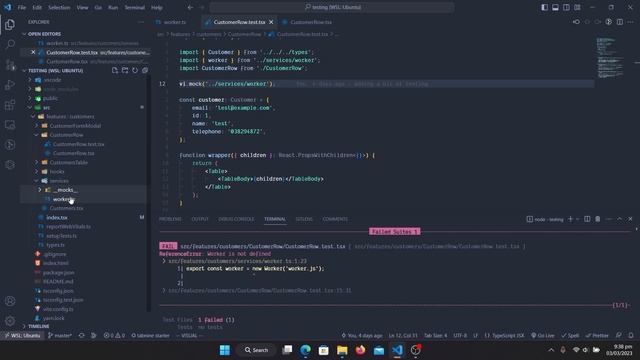Open the Remote Explorer view

[10, 124]
